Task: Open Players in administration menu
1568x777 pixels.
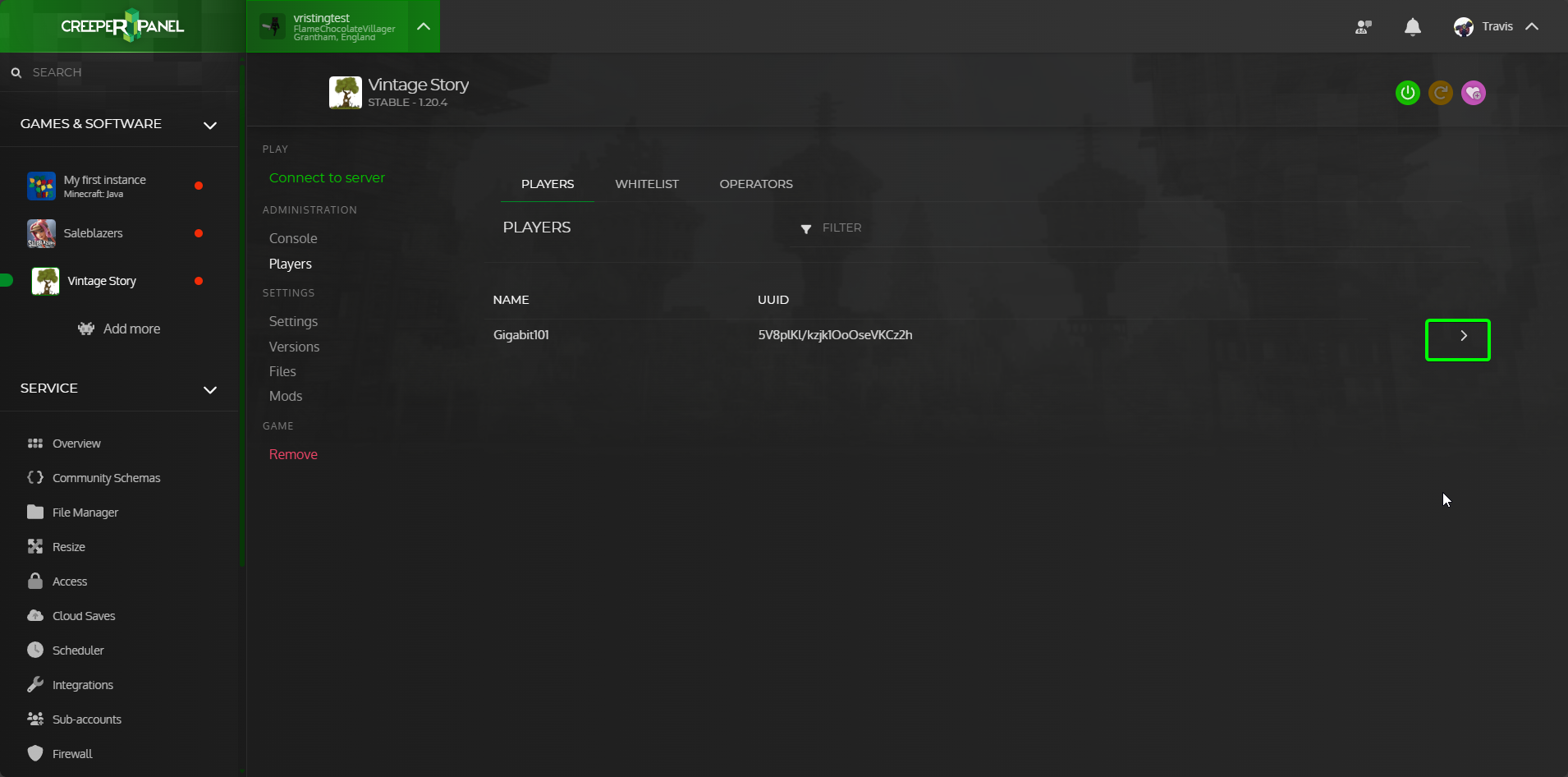Action: tap(291, 264)
